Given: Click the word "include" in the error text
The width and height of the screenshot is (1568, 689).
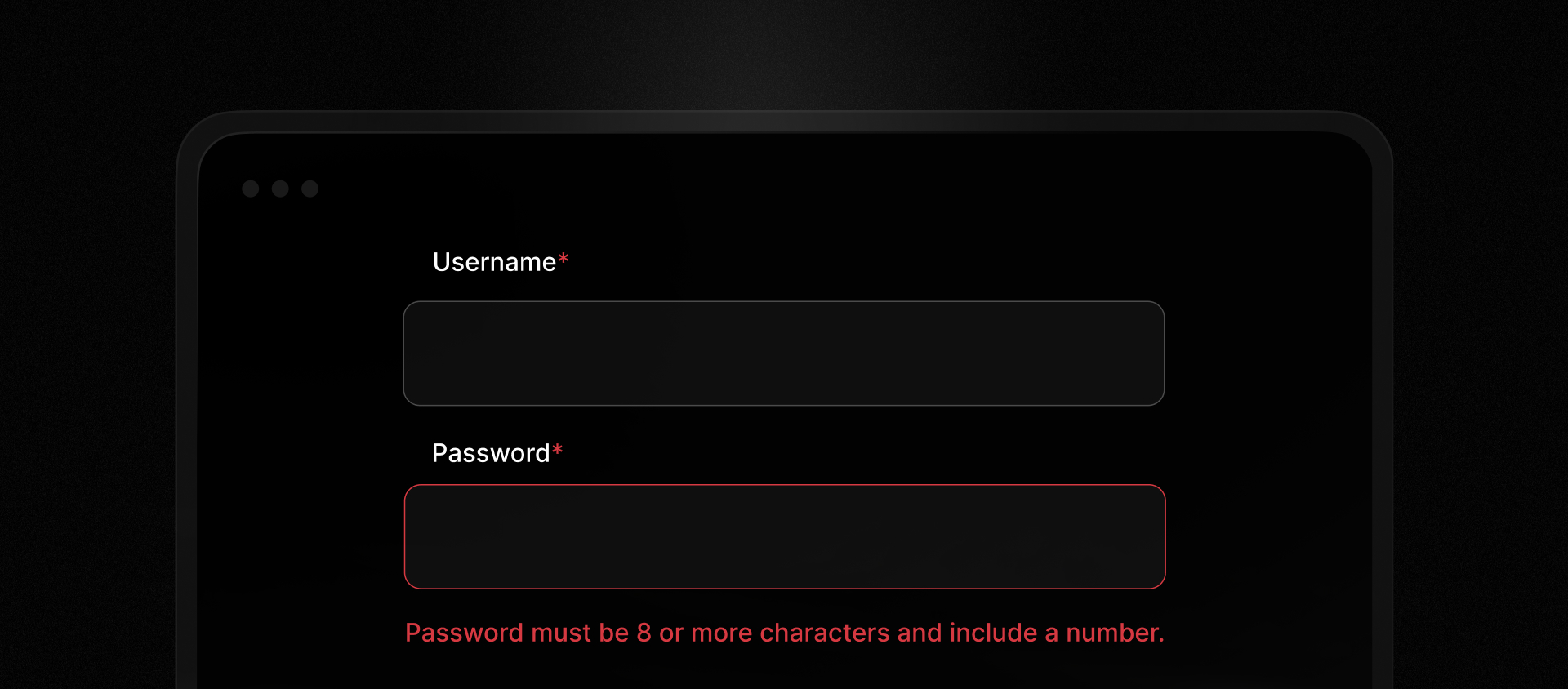Looking at the screenshot, I should click(x=993, y=633).
